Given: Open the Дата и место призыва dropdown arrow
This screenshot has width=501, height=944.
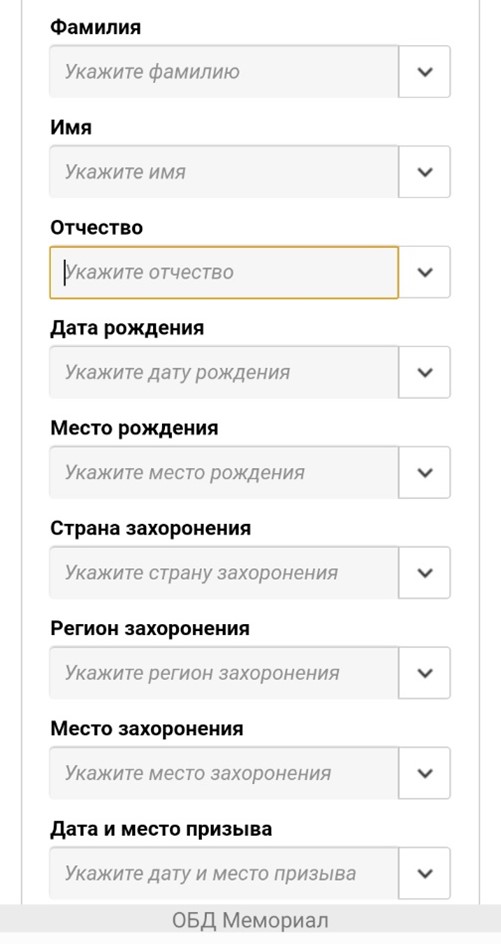Looking at the screenshot, I should (425, 874).
